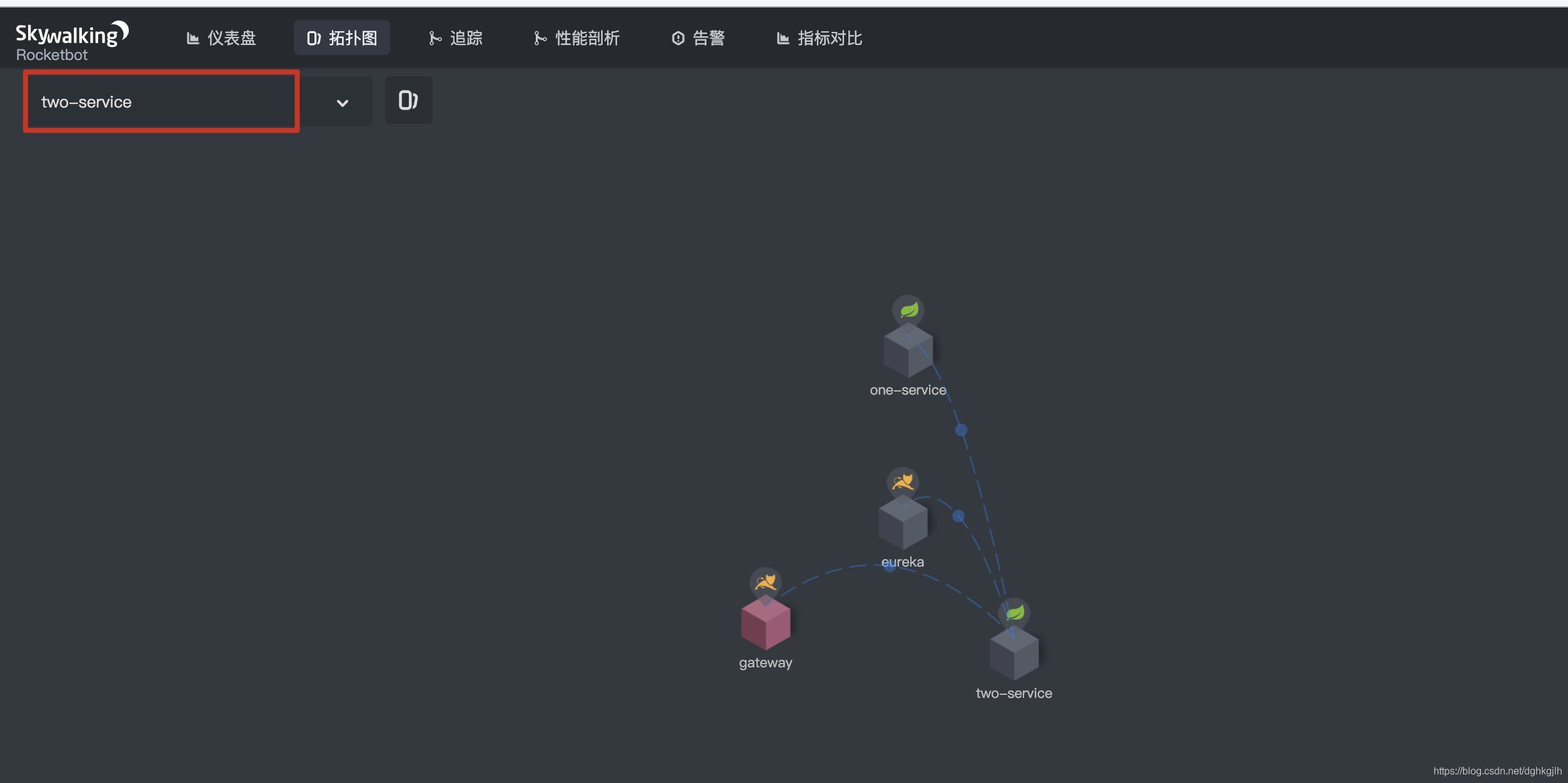The width and height of the screenshot is (1568, 783).
Task: Click the eureka cube node
Action: (x=902, y=523)
